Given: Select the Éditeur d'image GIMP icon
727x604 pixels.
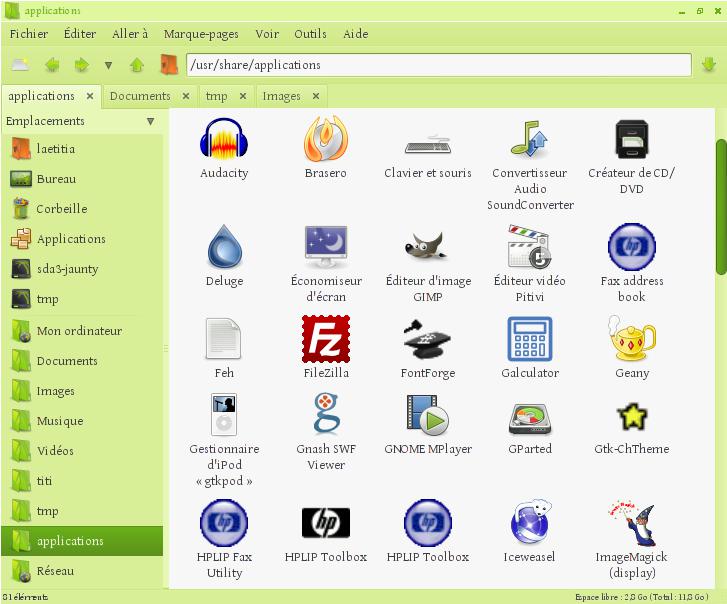Looking at the screenshot, I should click(x=427, y=246).
